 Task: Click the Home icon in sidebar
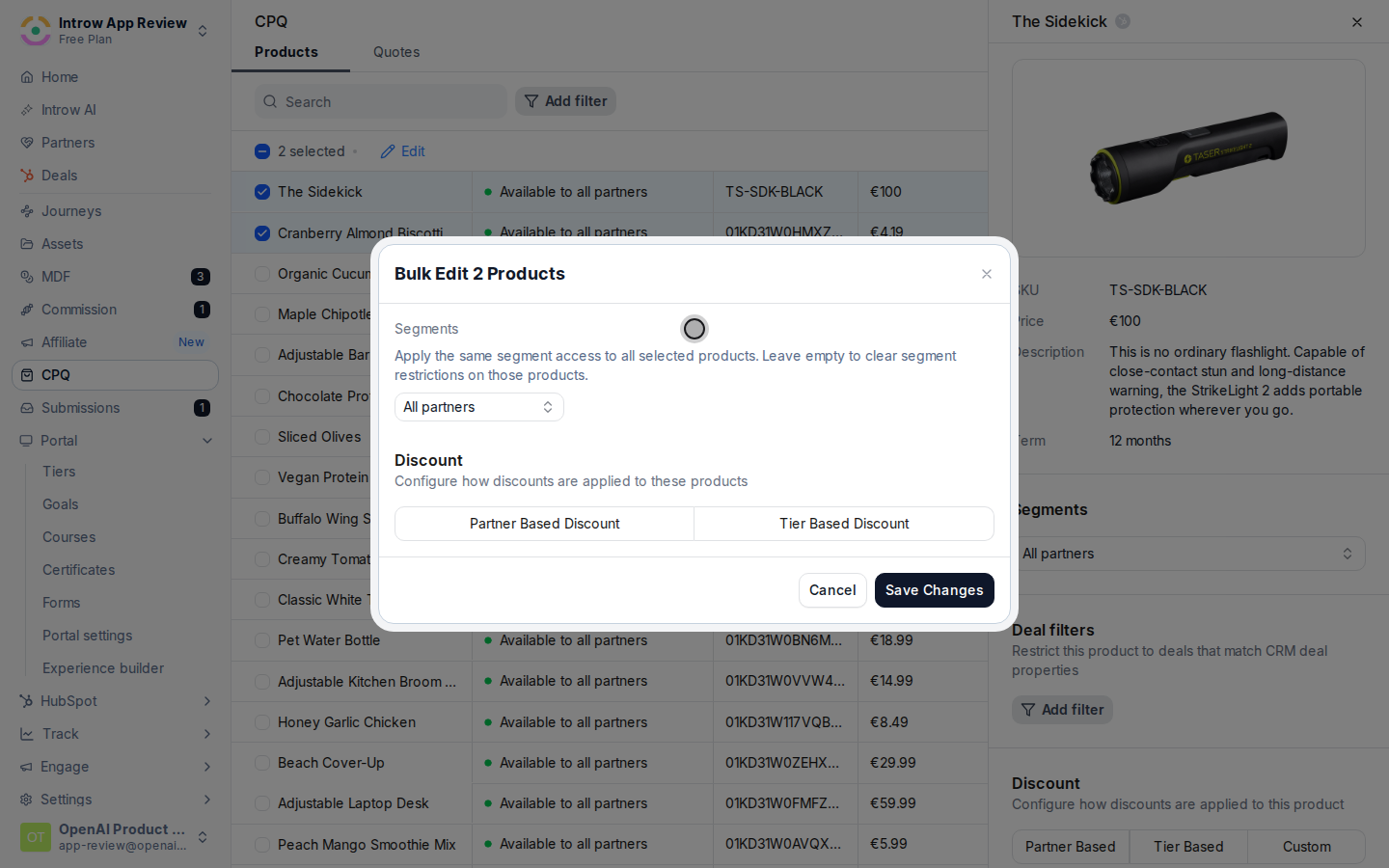(x=27, y=77)
